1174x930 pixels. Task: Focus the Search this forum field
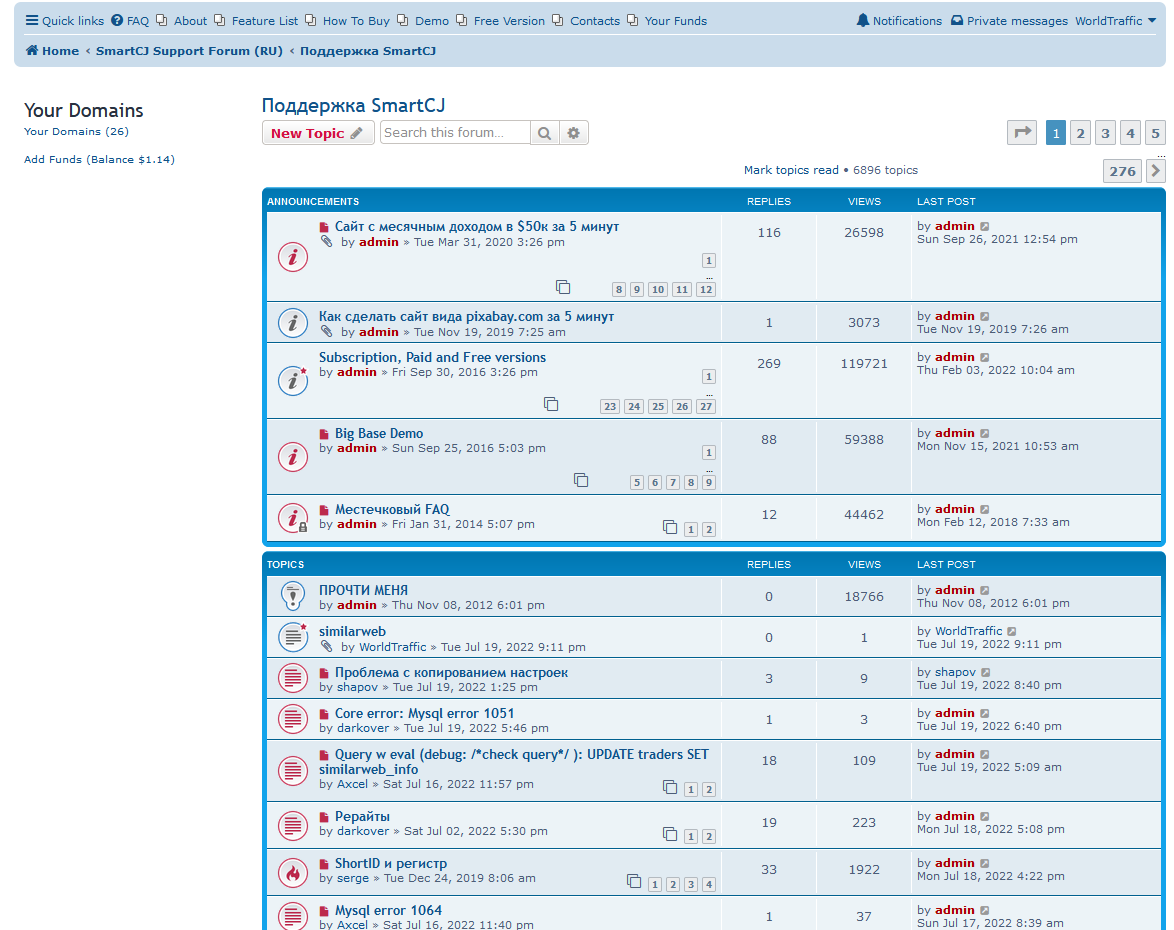454,133
